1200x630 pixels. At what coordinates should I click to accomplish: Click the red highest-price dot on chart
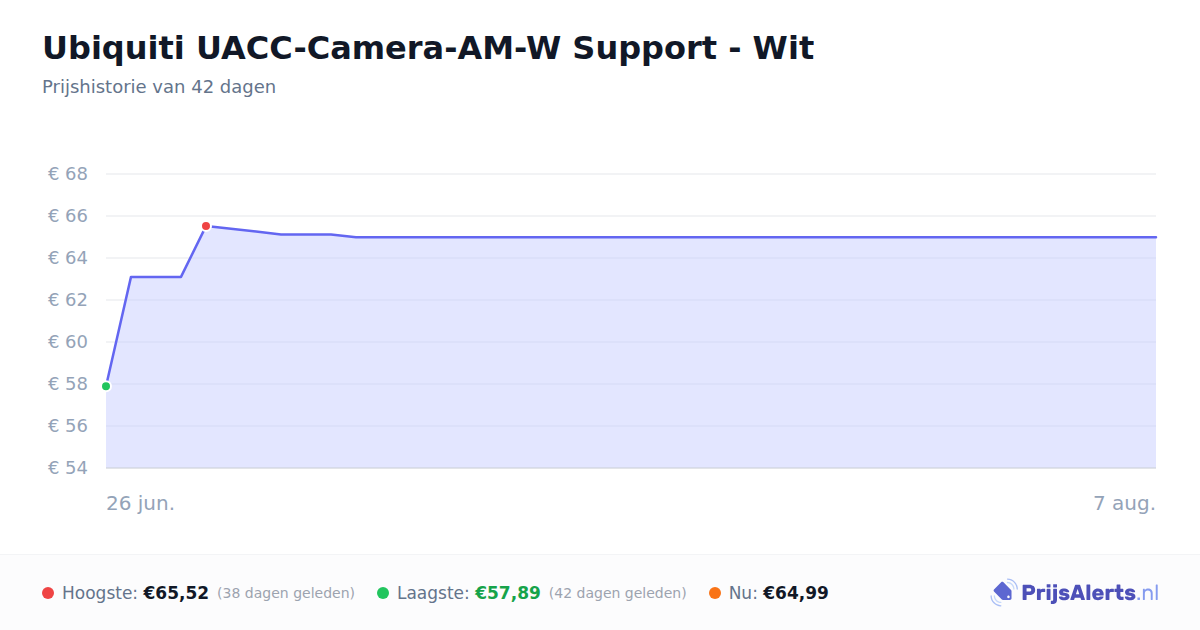206,226
